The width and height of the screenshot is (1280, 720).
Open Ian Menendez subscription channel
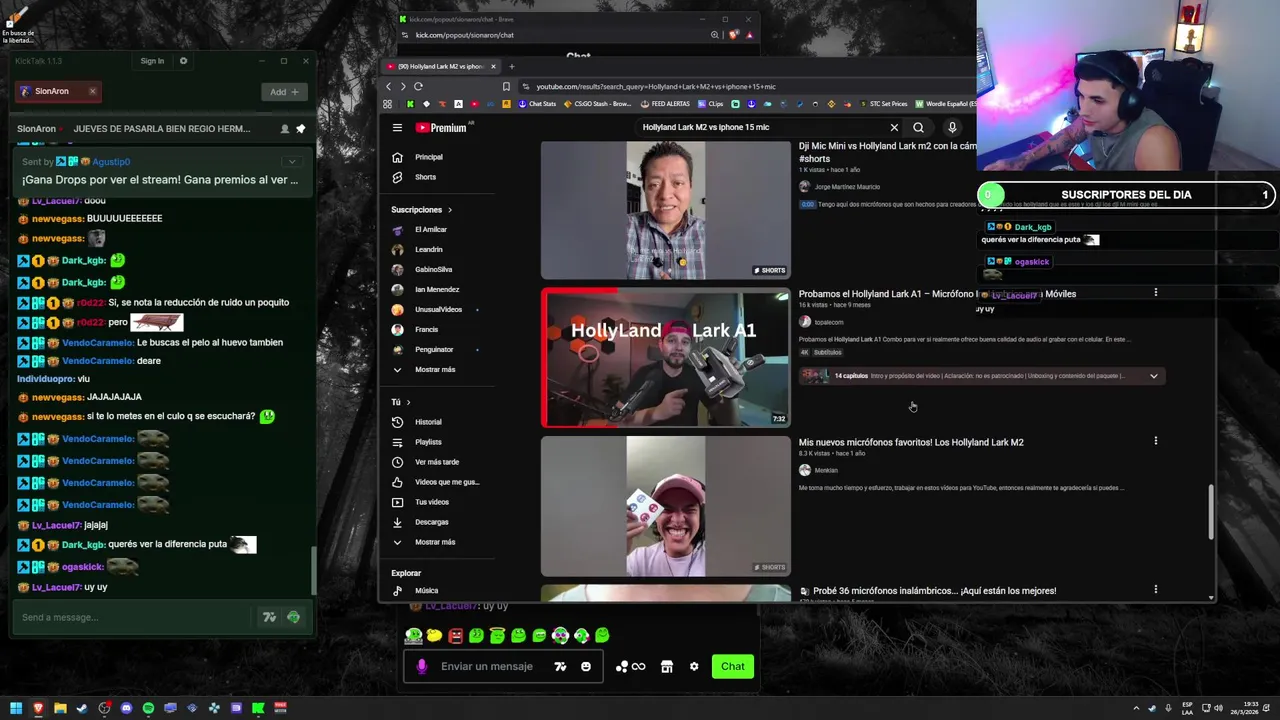pyautogui.click(x=437, y=290)
